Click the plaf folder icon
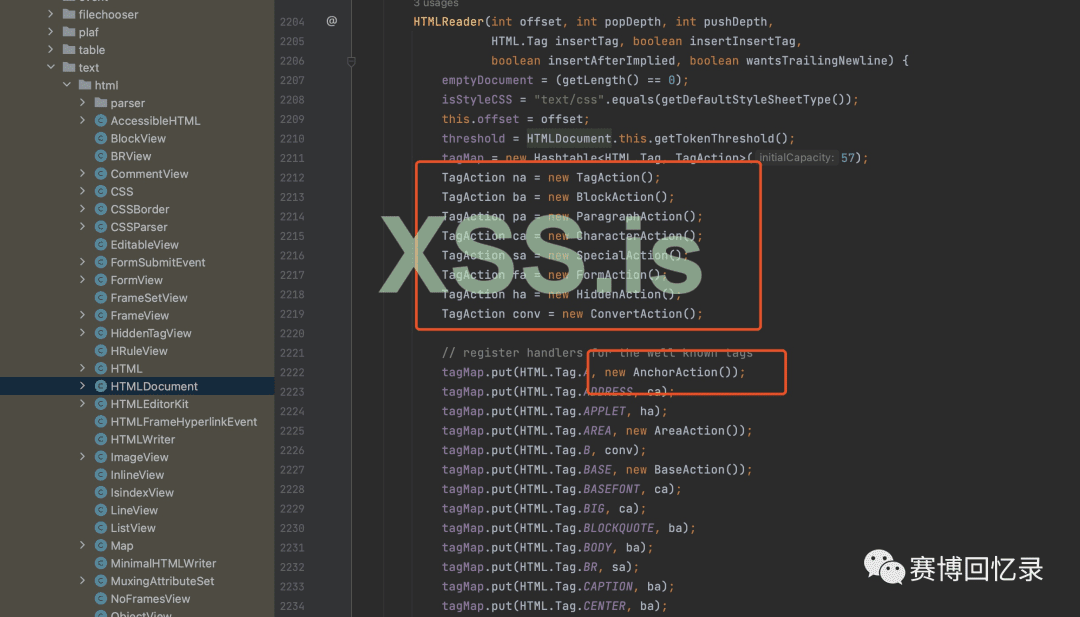1080x617 pixels. coord(68,32)
